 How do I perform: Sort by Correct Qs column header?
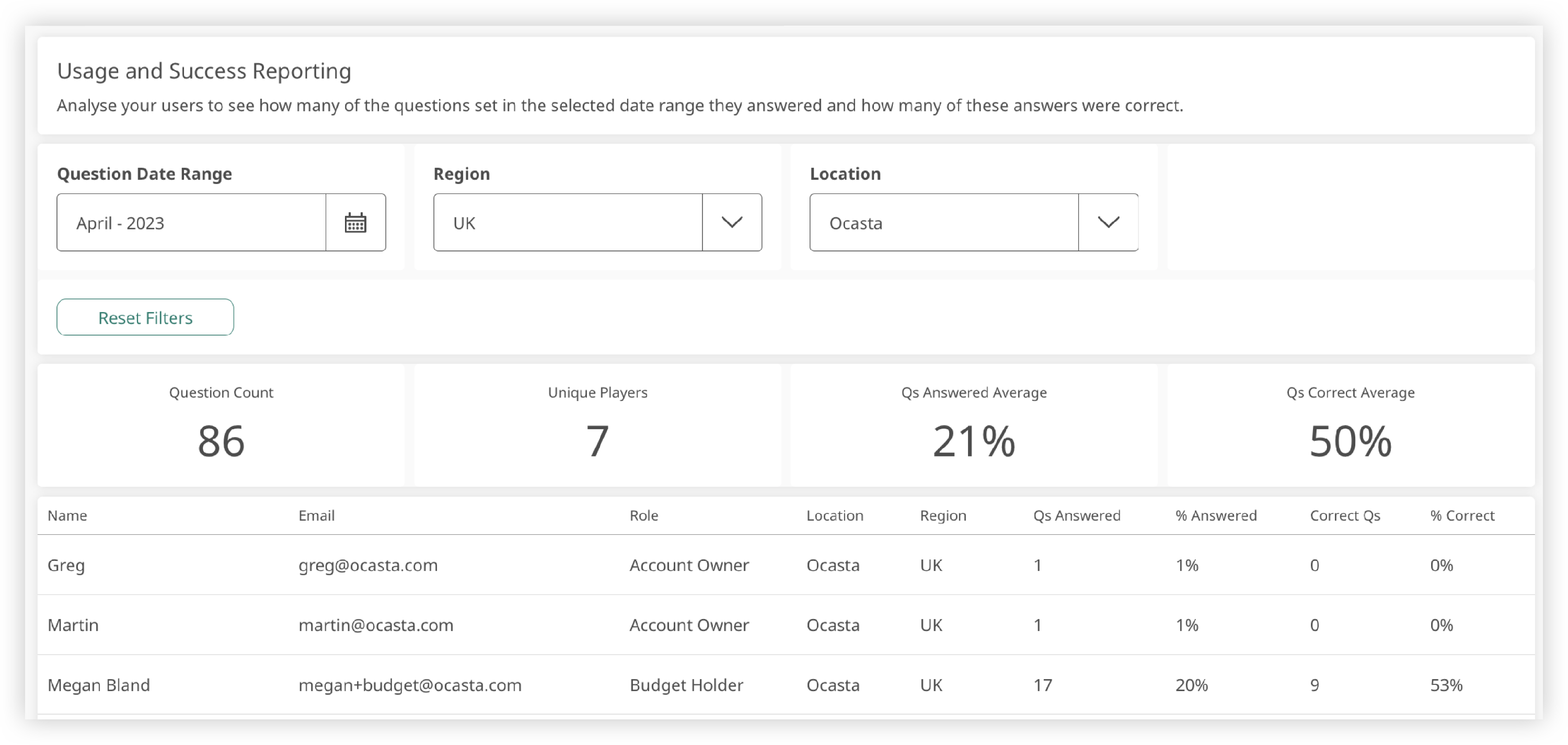click(x=1345, y=515)
